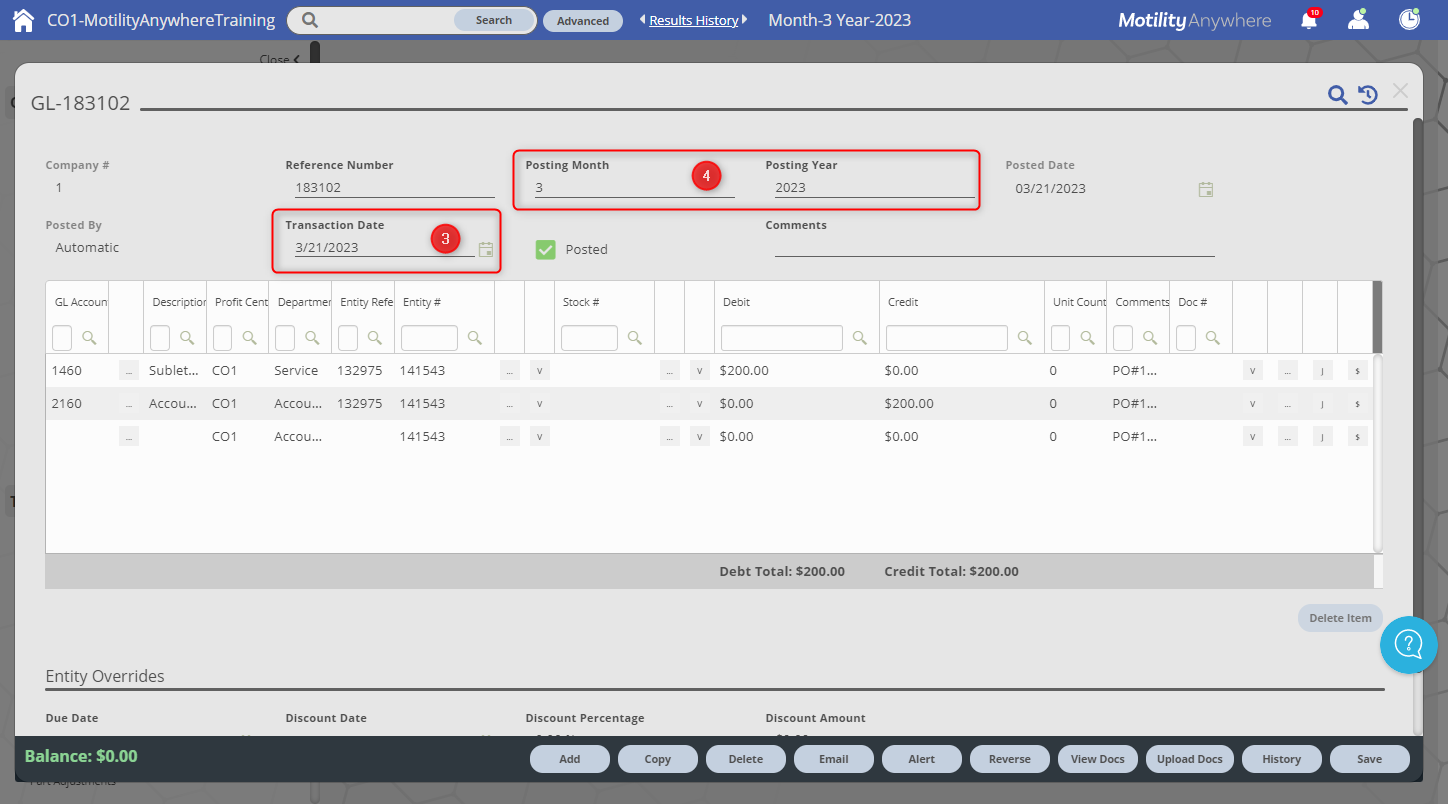The width and height of the screenshot is (1448, 804).
Task: Click the GL Account column filter magnifier
Action: [89, 338]
